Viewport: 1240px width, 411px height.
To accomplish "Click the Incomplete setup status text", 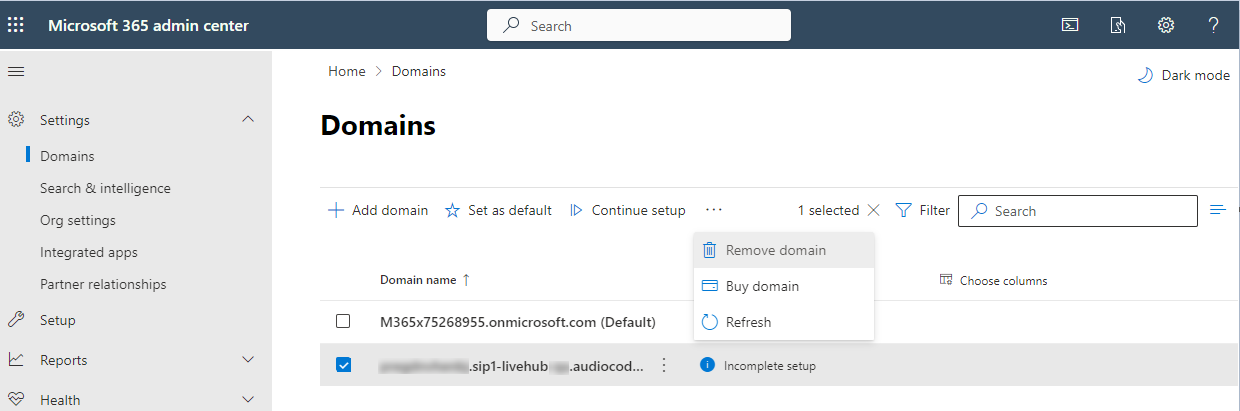I will [770, 366].
